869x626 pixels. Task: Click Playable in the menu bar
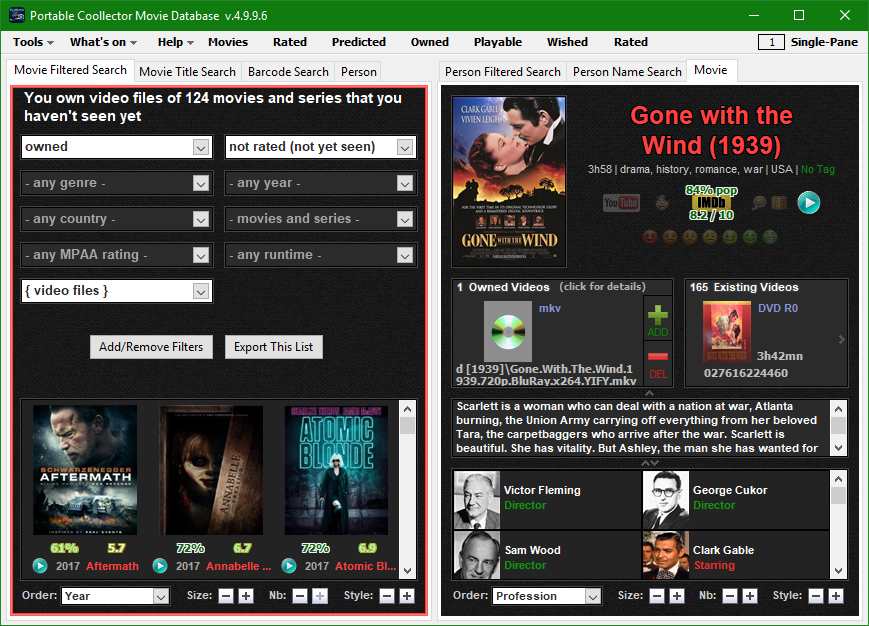tap(498, 42)
